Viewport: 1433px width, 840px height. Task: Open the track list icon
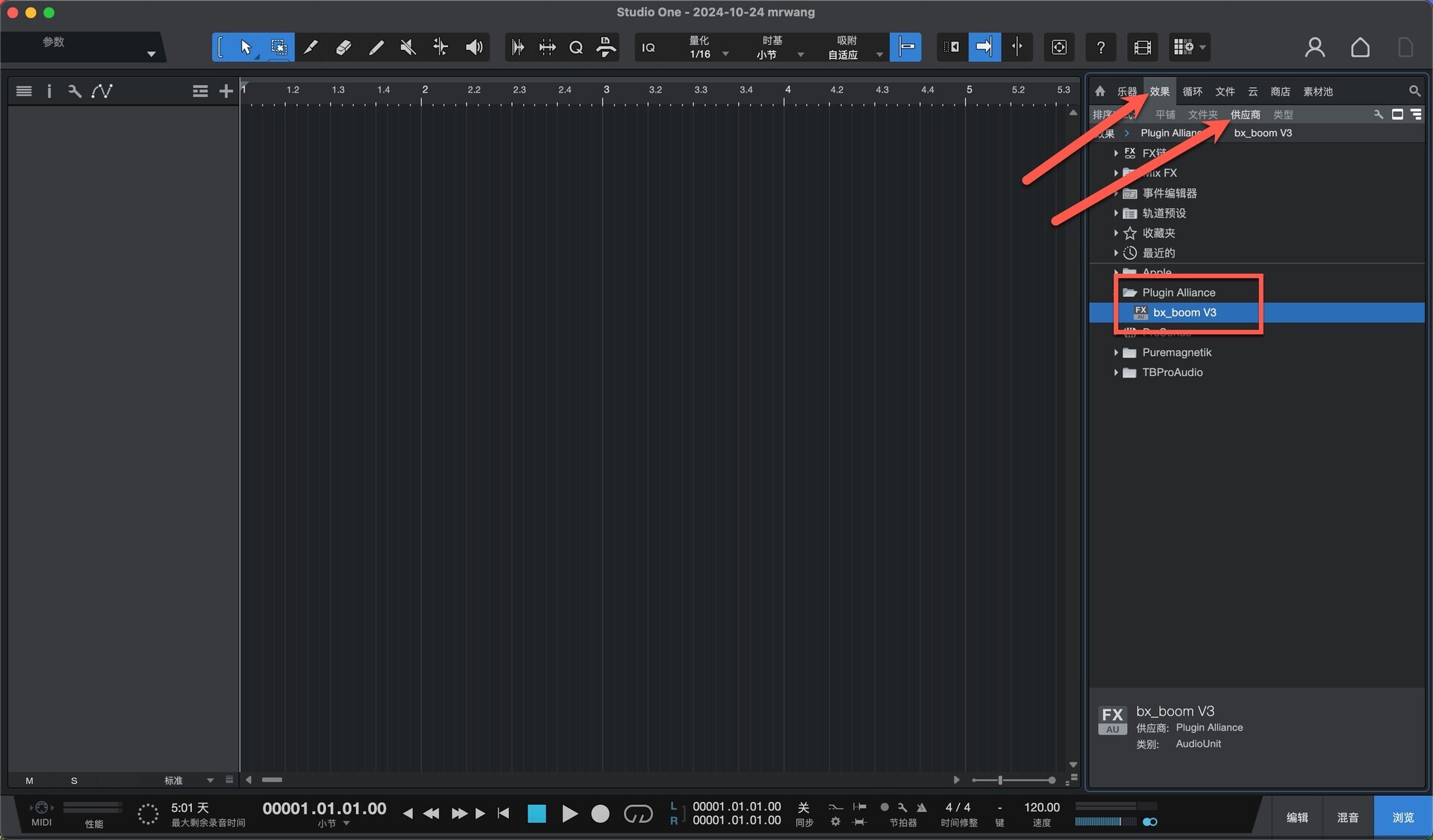(x=24, y=91)
